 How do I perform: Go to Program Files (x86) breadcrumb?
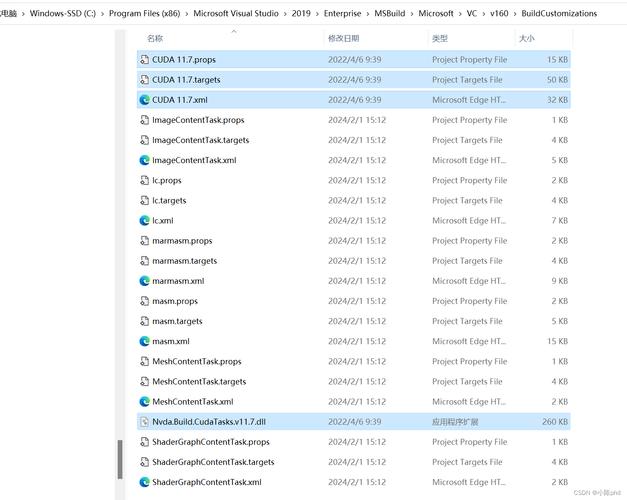[144, 14]
